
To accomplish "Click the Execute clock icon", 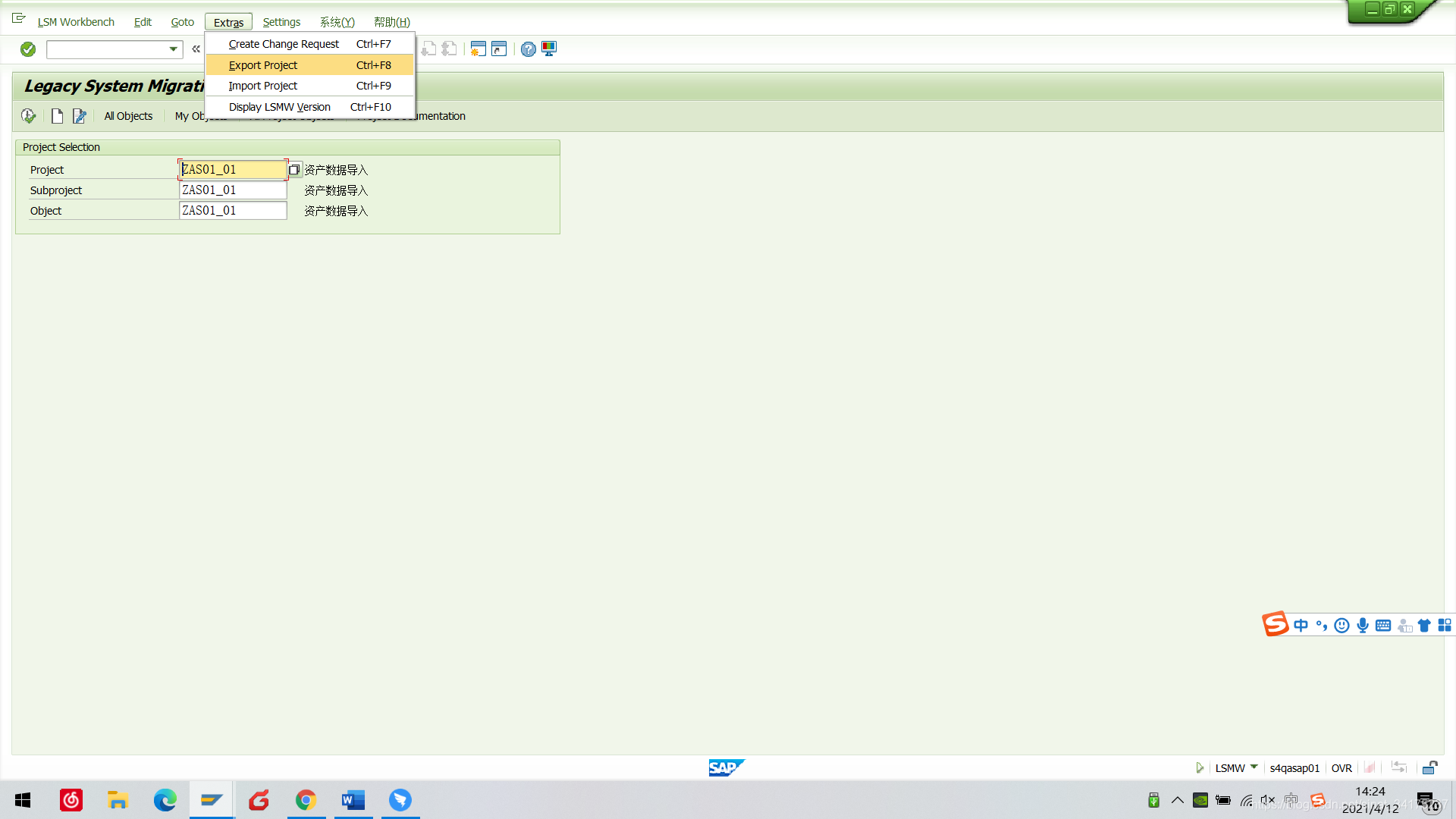I will click(x=28, y=116).
